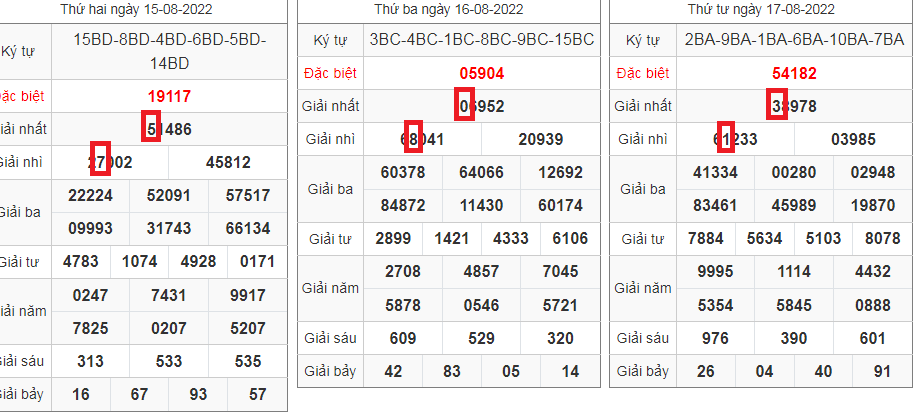914x412 pixels.
Task: Click the Đặc biệt label in 16-08 table
Action: (x=330, y=74)
